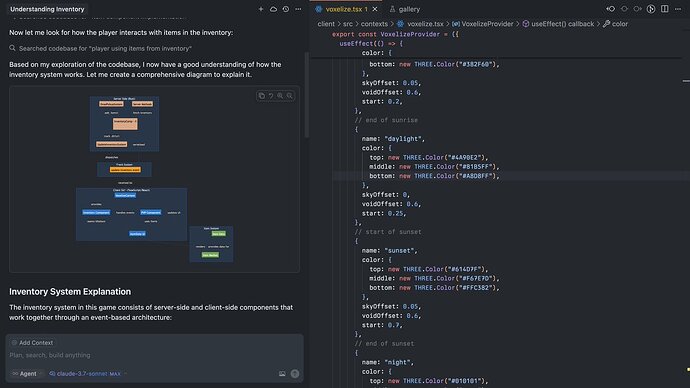Open chat panel more options menu
This screenshot has width=690, height=388.
[298, 9]
